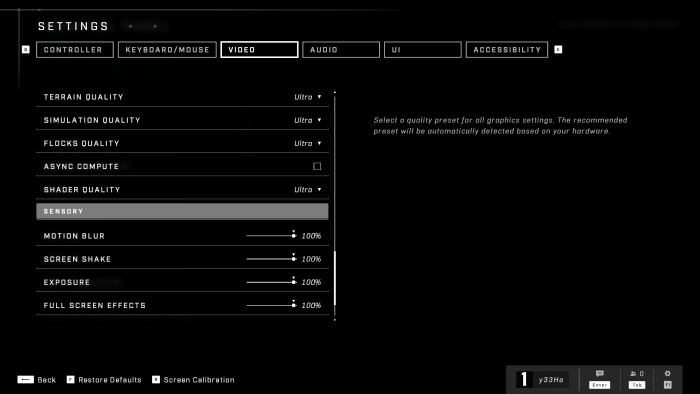Adjust the Full Screen Effects slider
Viewport: 700px width, 394px height.
pyautogui.click(x=271, y=305)
